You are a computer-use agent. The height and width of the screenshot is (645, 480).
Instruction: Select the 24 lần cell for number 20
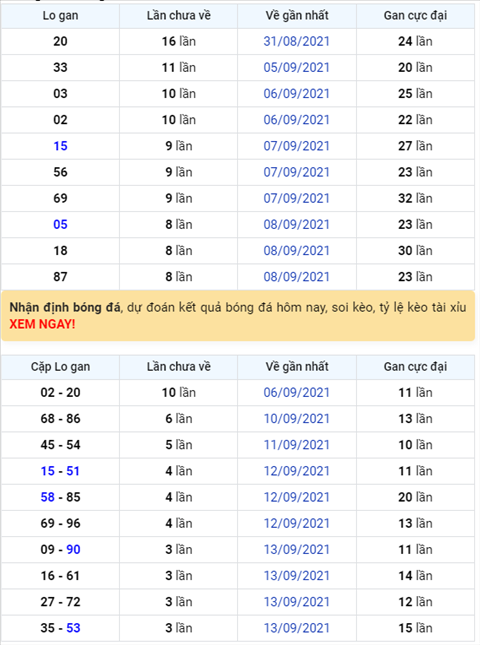click(x=415, y=41)
